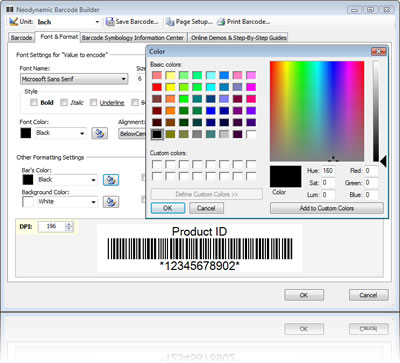
Task: Expand the Unit dropdown showing Inch
Action: [97, 22]
